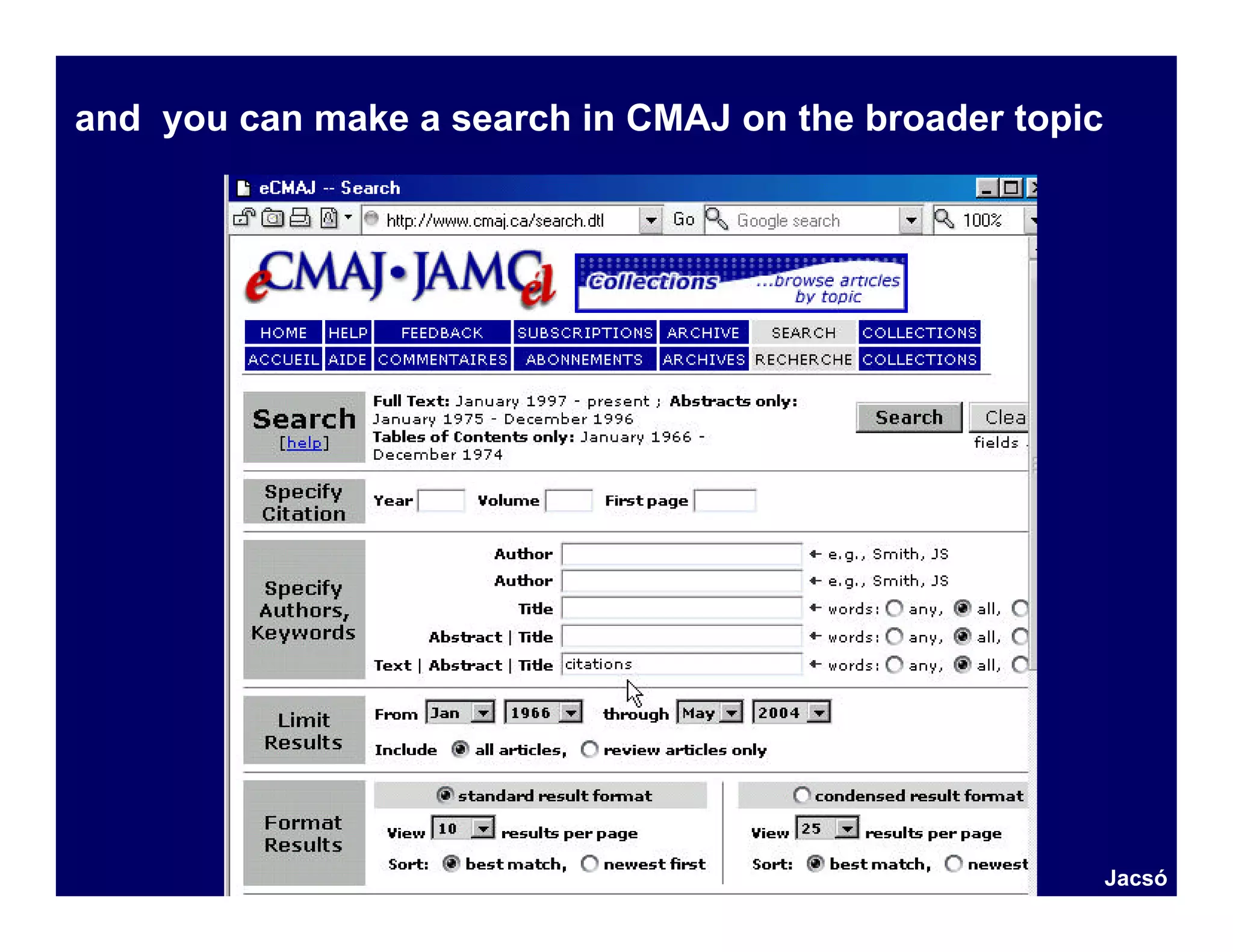Select 'all' words option for Title row
The height and width of the screenshot is (952, 1233).
pos(963,608)
